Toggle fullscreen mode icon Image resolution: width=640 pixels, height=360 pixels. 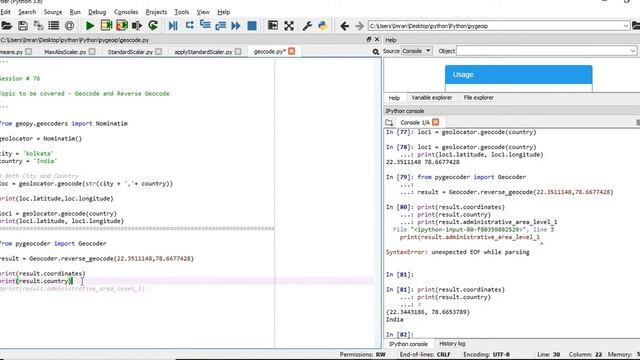click(x=289, y=26)
